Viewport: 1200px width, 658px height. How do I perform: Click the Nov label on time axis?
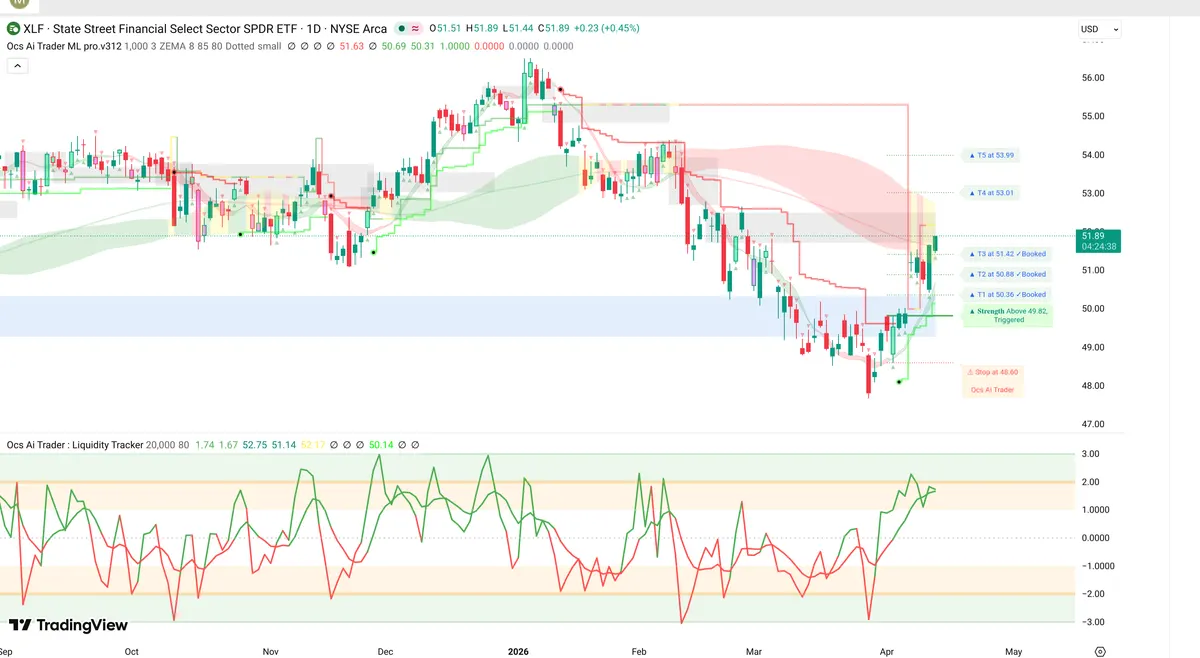coord(271,651)
